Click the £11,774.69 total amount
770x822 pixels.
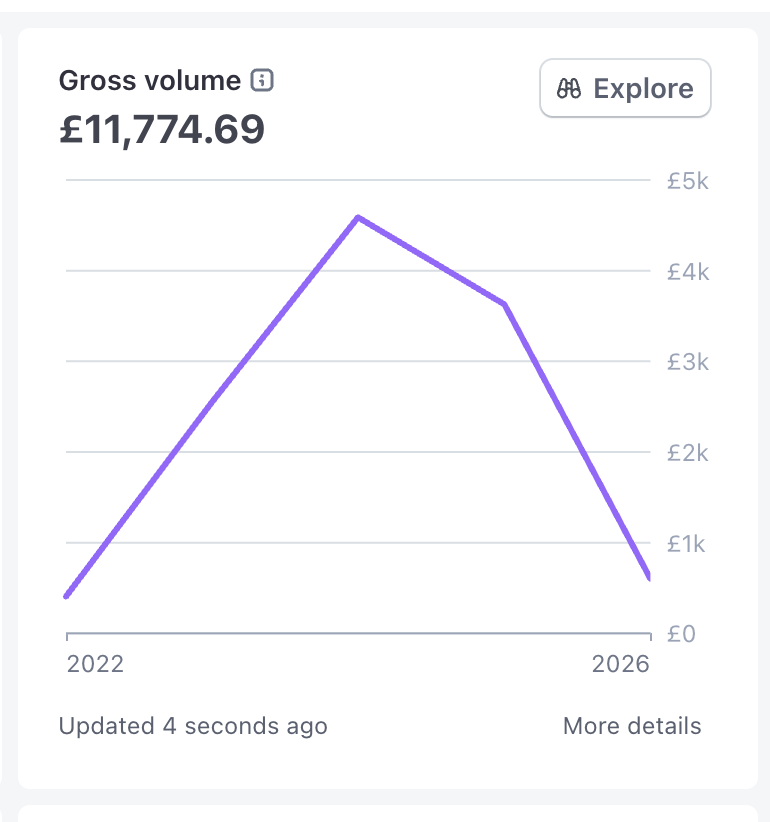point(162,130)
